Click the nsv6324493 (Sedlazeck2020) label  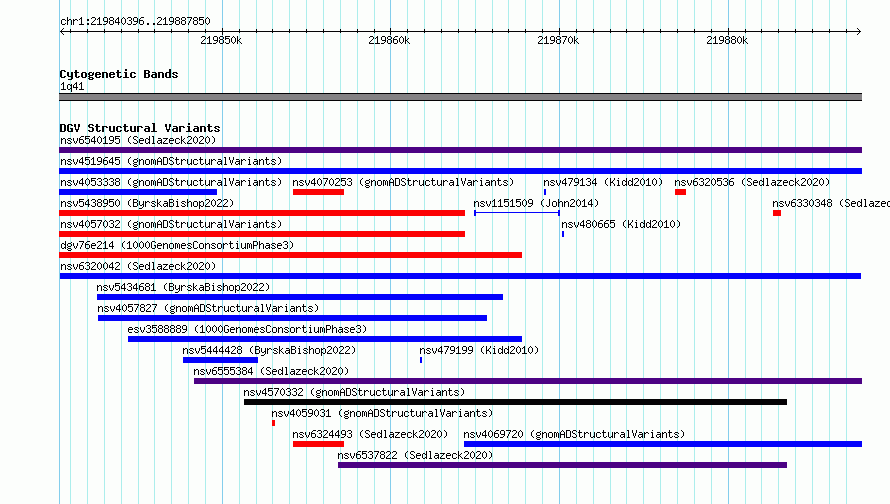370,434
